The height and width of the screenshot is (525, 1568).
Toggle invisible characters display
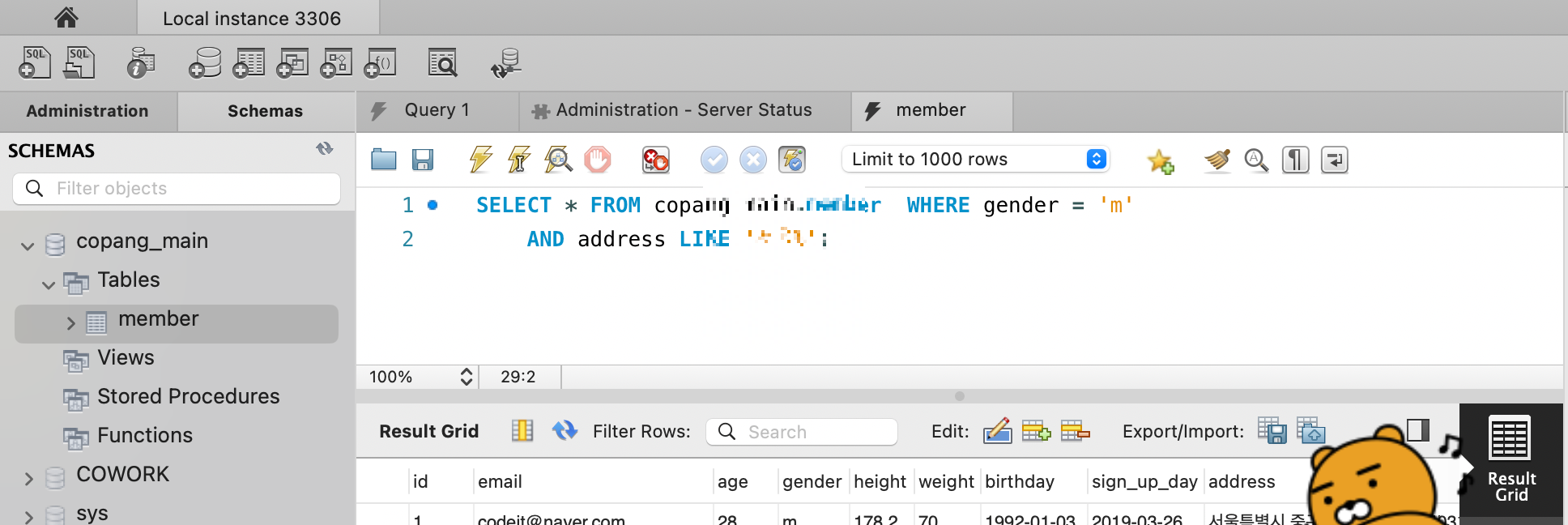1296,160
